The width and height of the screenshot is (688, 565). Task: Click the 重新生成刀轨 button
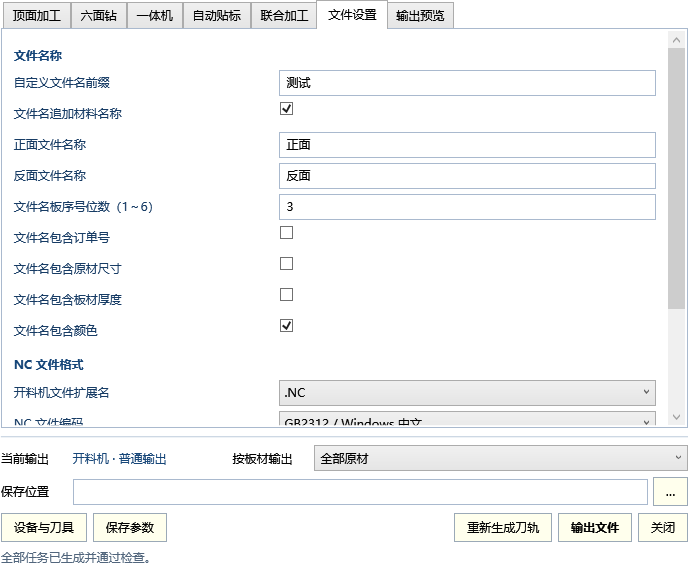[503, 527]
